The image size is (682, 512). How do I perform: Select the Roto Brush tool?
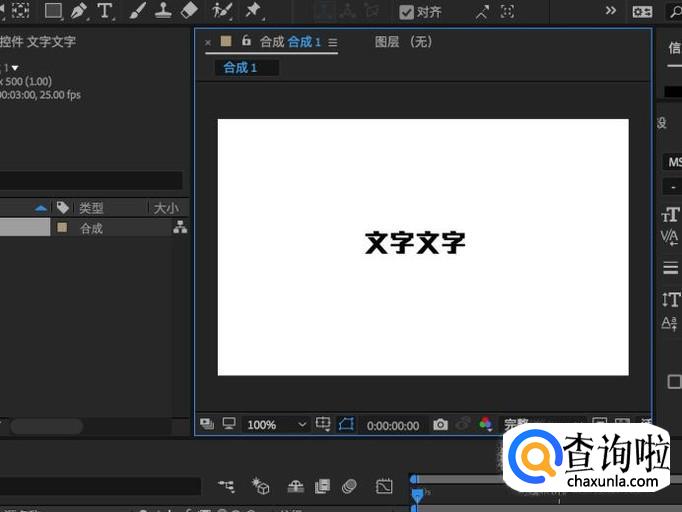pos(221,10)
